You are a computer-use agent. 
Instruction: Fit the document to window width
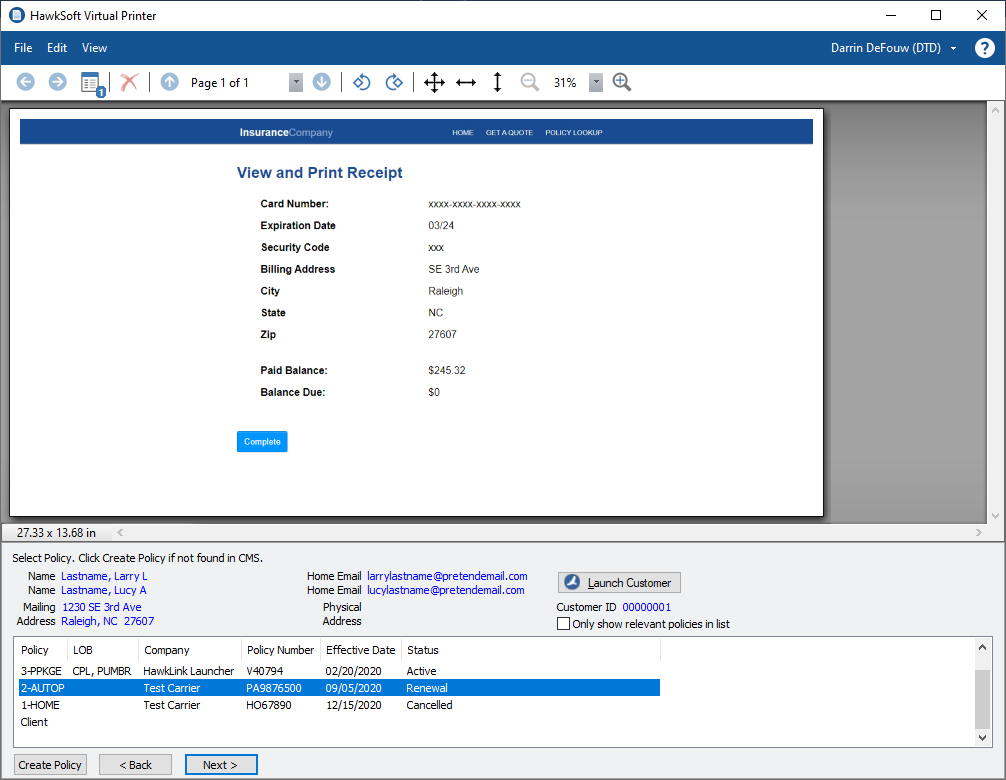tap(466, 82)
